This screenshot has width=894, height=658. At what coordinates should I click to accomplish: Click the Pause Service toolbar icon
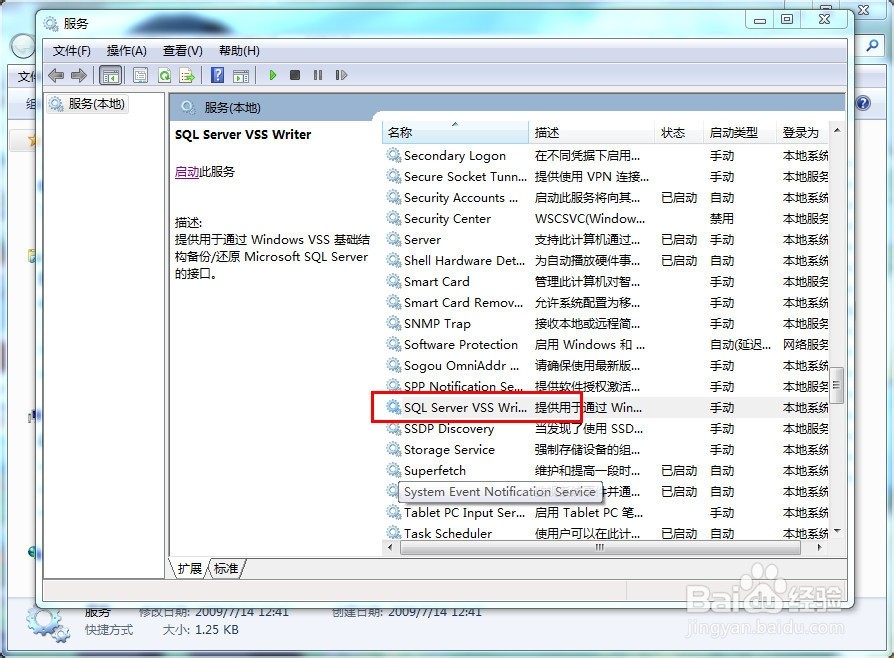318,75
